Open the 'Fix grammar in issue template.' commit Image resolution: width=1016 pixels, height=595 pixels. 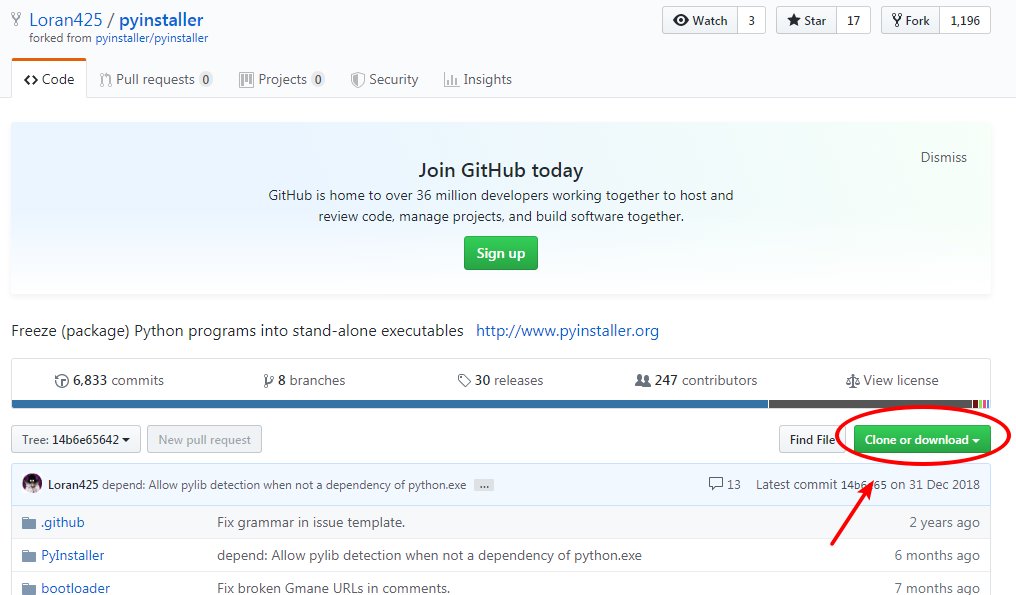(311, 522)
